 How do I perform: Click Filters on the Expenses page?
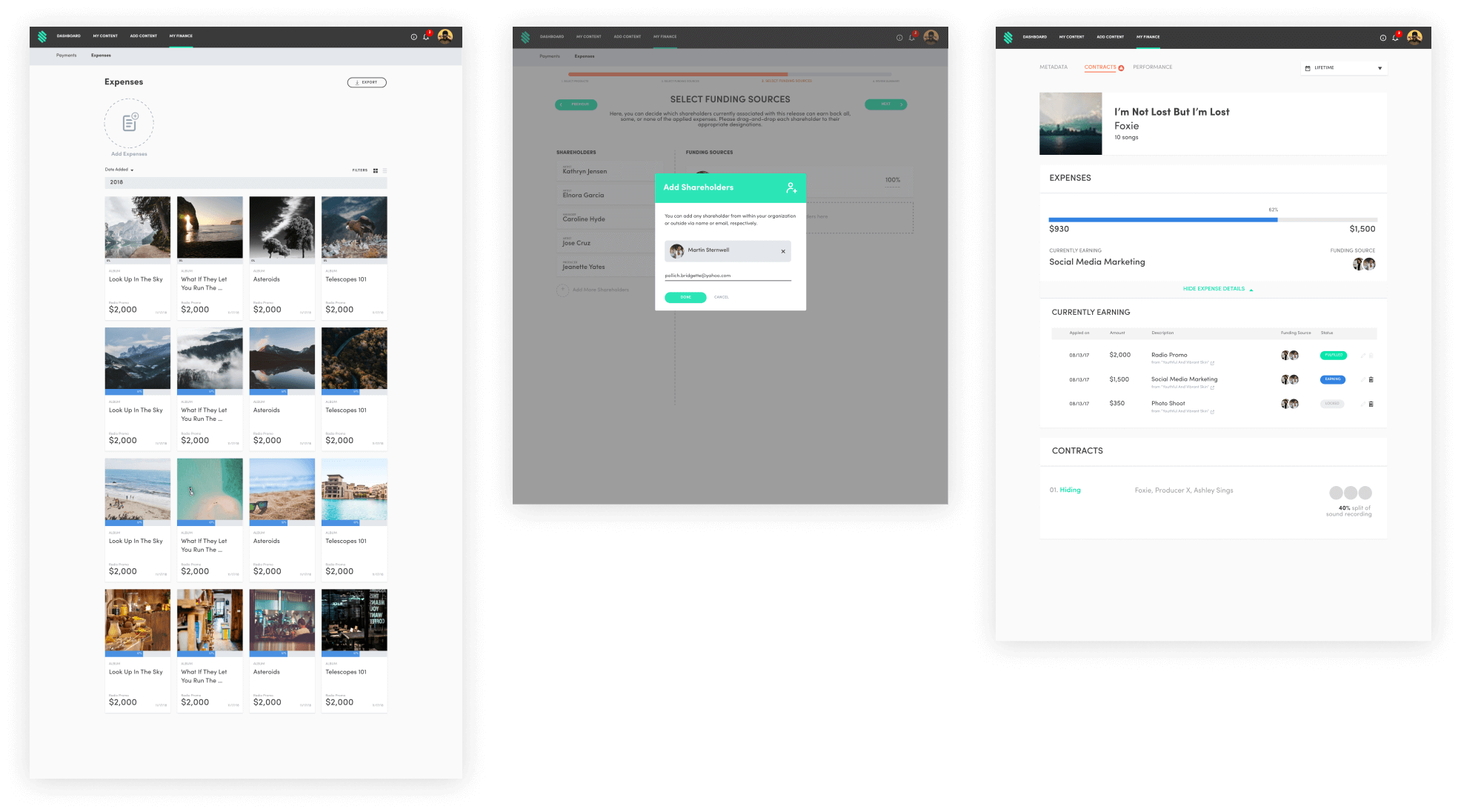click(x=360, y=170)
